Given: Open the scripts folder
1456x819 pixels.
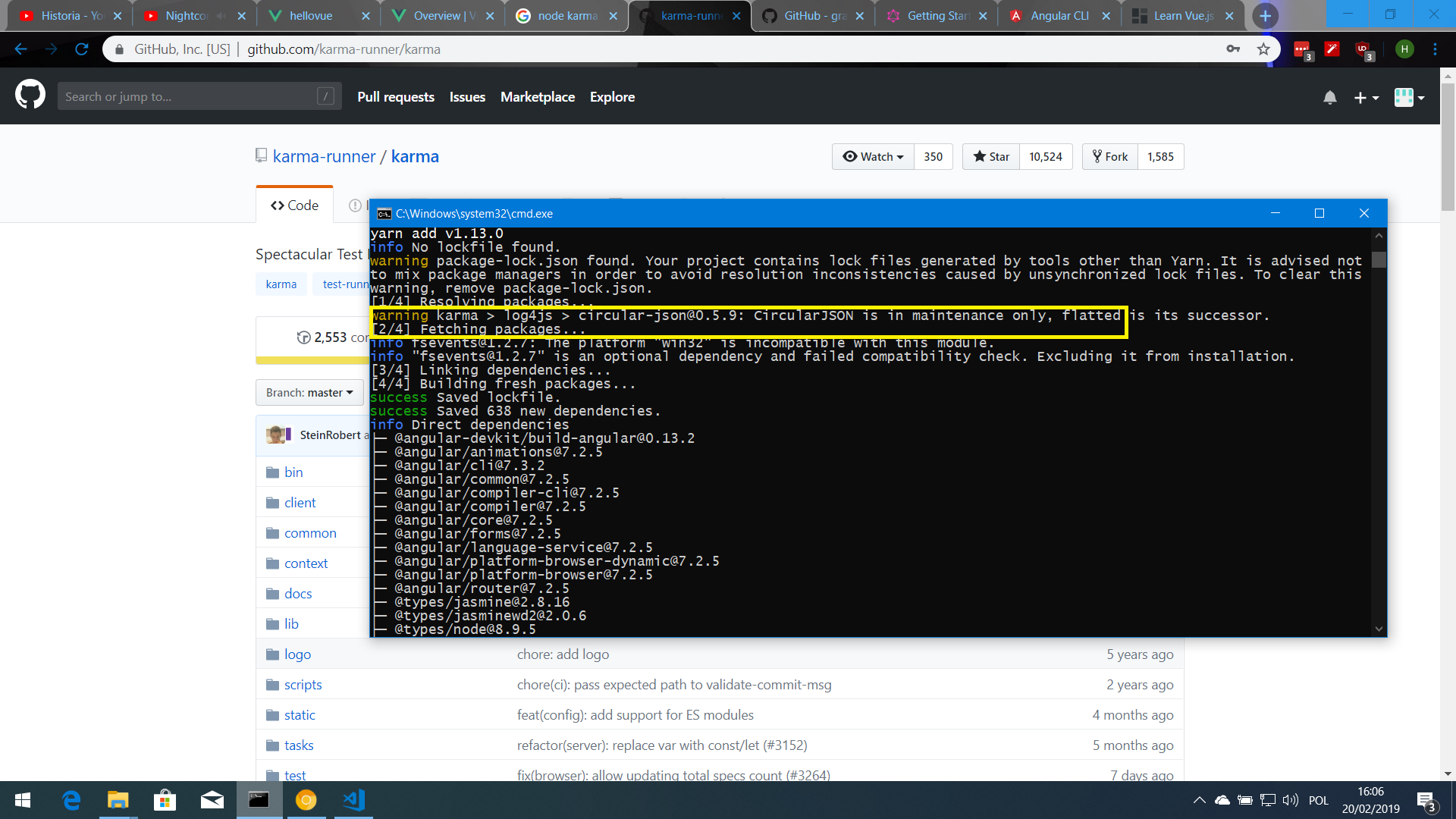Looking at the screenshot, I should click(x=303, y=684).
